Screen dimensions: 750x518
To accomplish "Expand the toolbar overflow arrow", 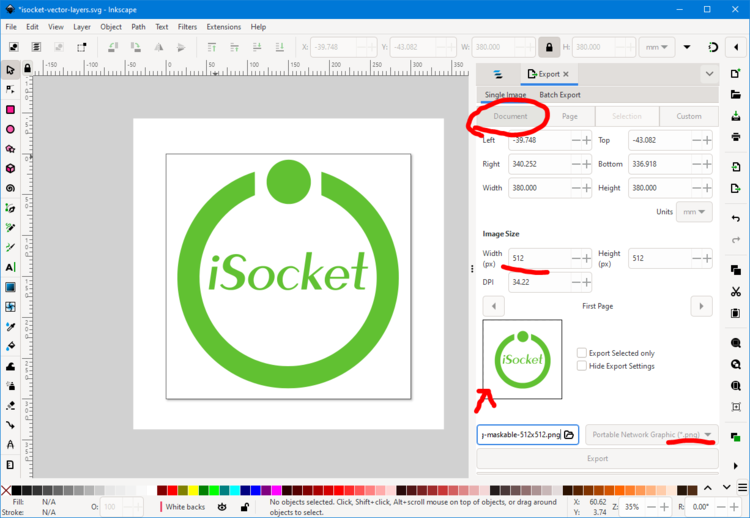I will coord(687,47).
